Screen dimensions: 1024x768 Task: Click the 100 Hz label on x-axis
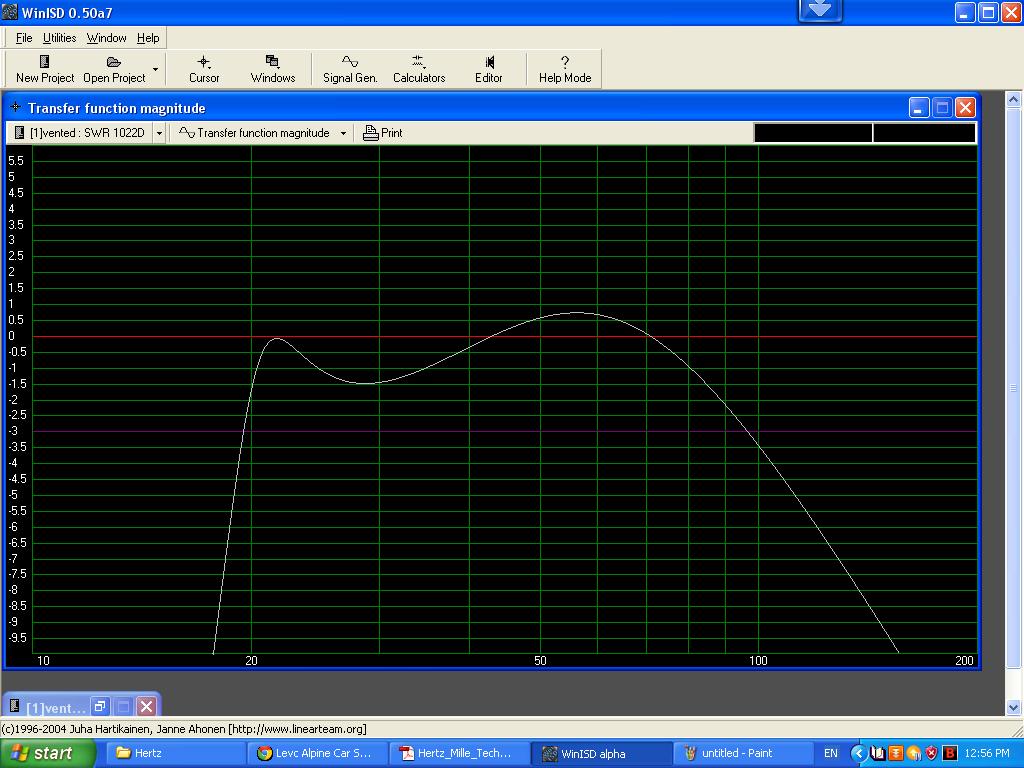[x=758, y=660]
